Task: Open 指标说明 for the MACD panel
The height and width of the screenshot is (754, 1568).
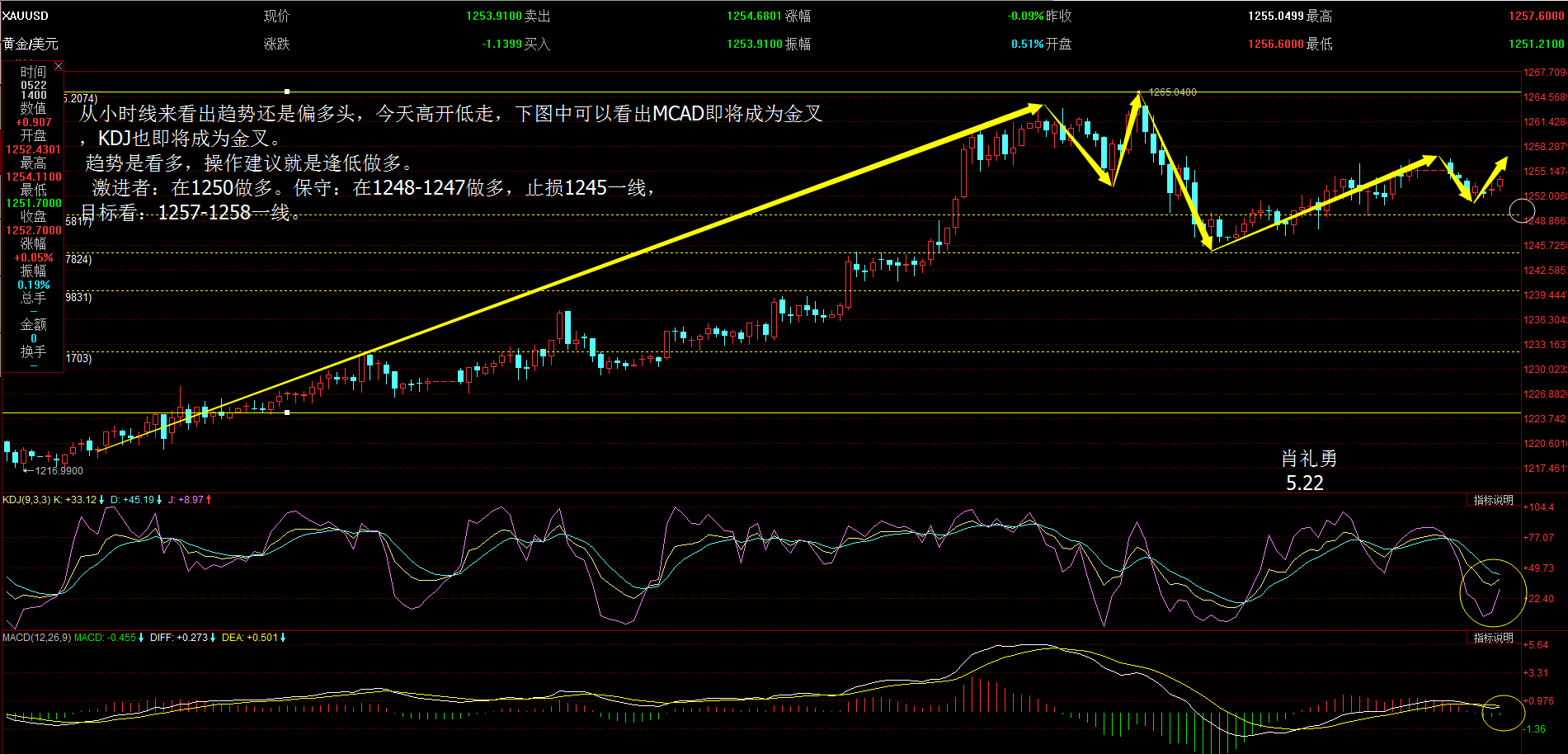Action: pyautogui.click(x=1493, y=638)
